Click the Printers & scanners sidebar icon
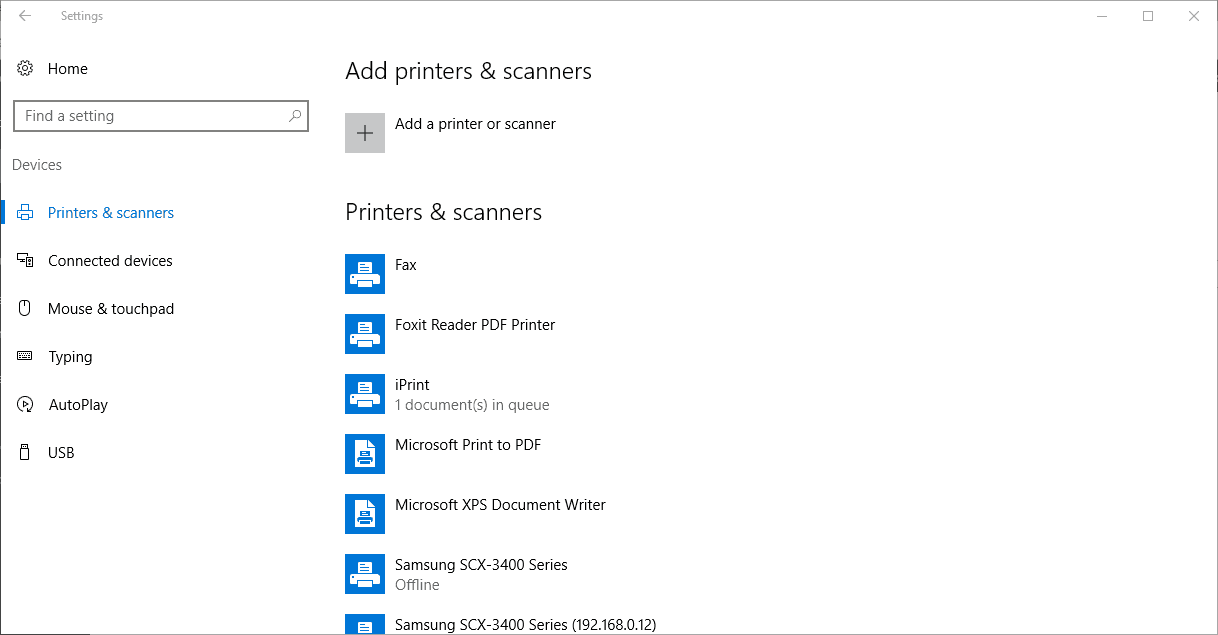 click(26, 213)
